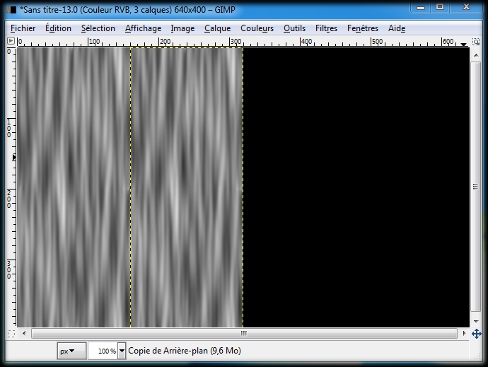Click the horizontal scrollbar thumb

click(x=244, y=333)
